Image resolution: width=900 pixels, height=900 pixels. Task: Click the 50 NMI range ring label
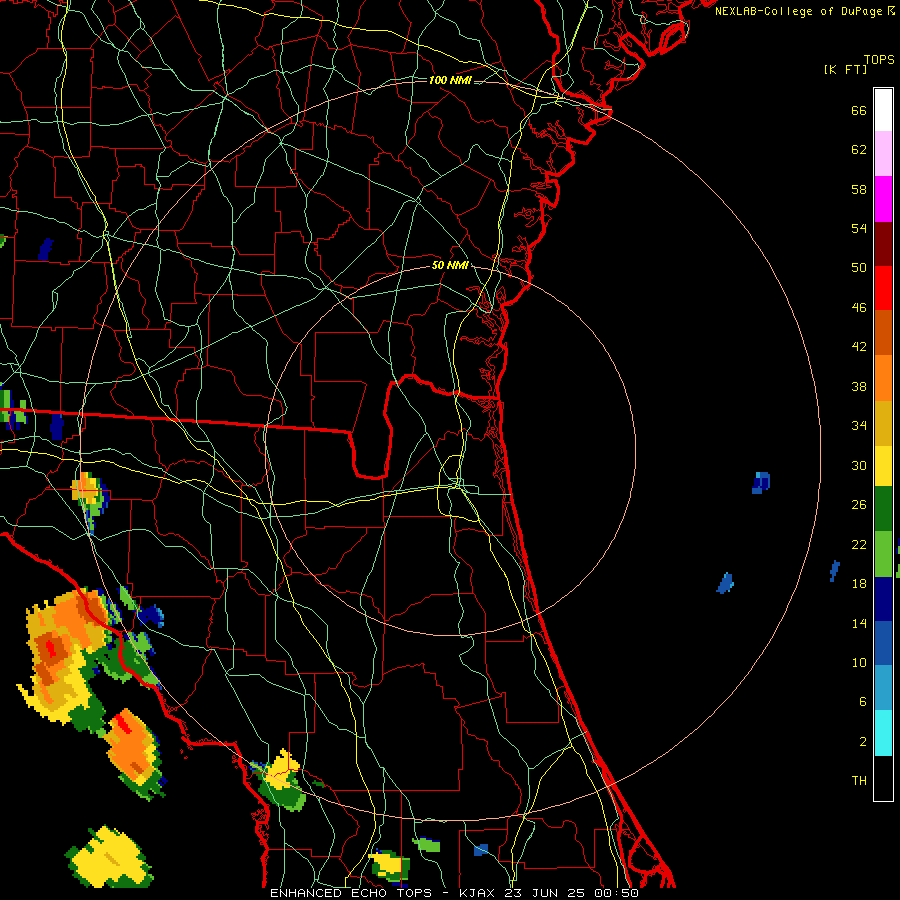click(x=450, y=265)
